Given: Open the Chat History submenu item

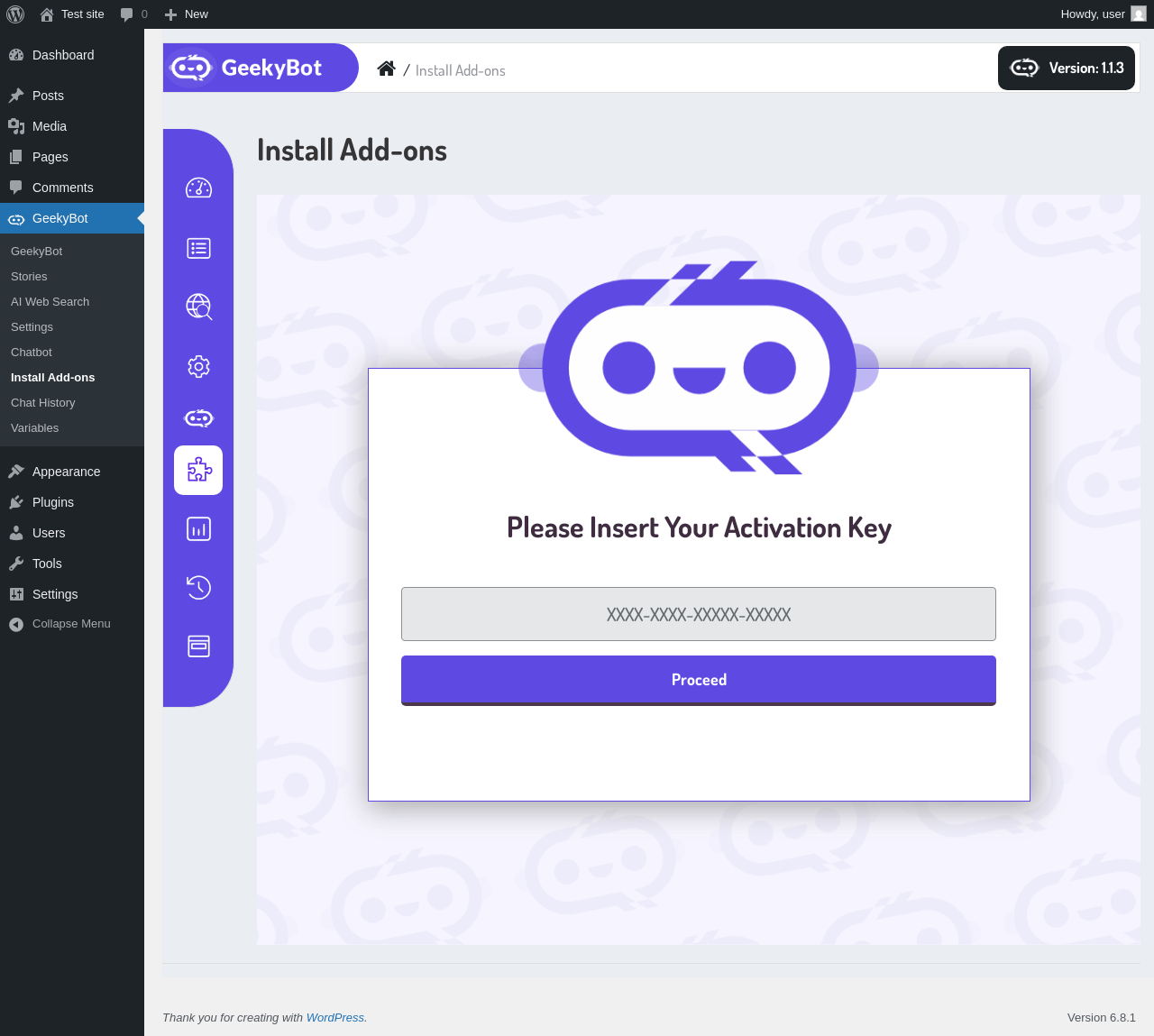Looking at the screenshot, I should pos(72,403).
